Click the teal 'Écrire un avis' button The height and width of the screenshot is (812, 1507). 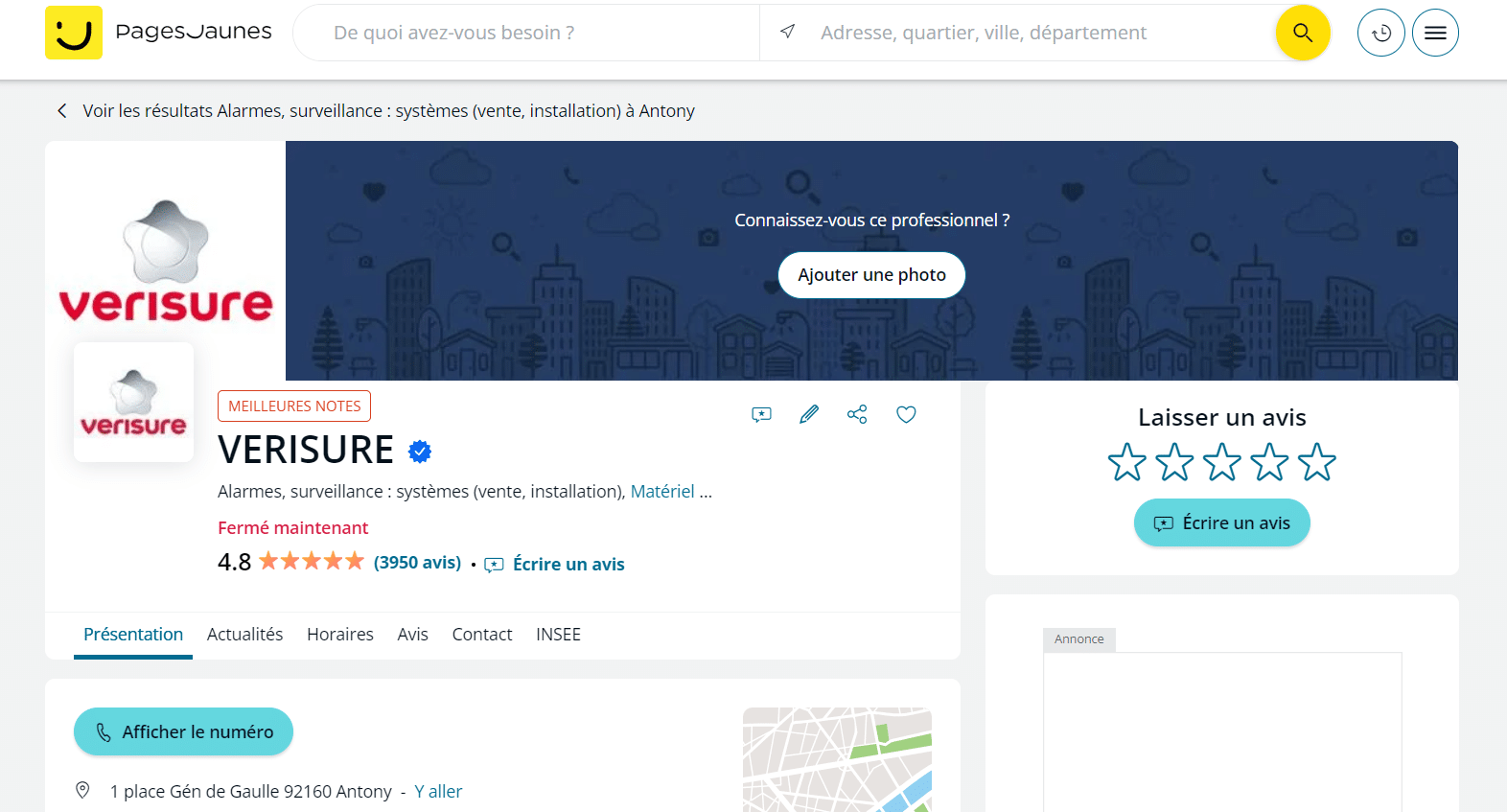coord(1222,522)
